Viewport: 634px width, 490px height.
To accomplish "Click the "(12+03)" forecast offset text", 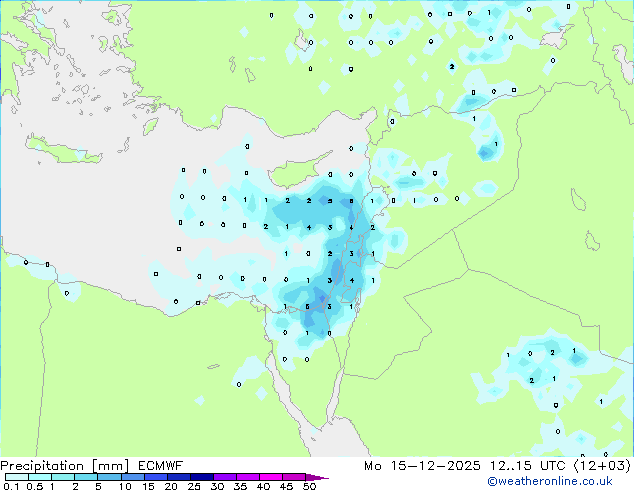I will click(x=602, y=466).
